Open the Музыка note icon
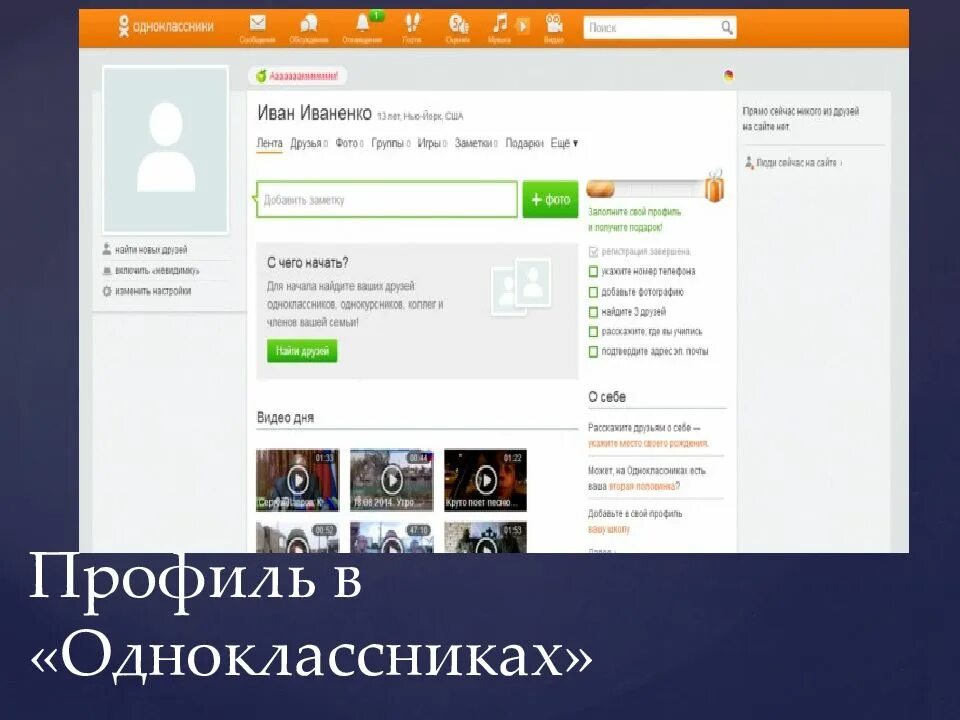 tap(500, 24)
